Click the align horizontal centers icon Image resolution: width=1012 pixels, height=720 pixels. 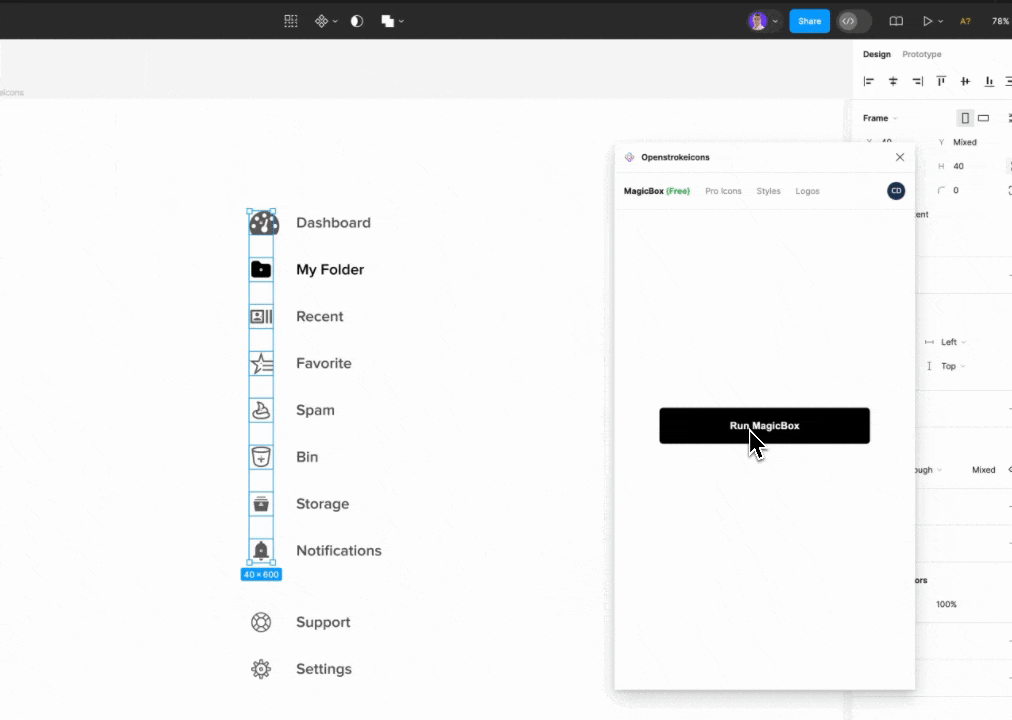point(893,81)
